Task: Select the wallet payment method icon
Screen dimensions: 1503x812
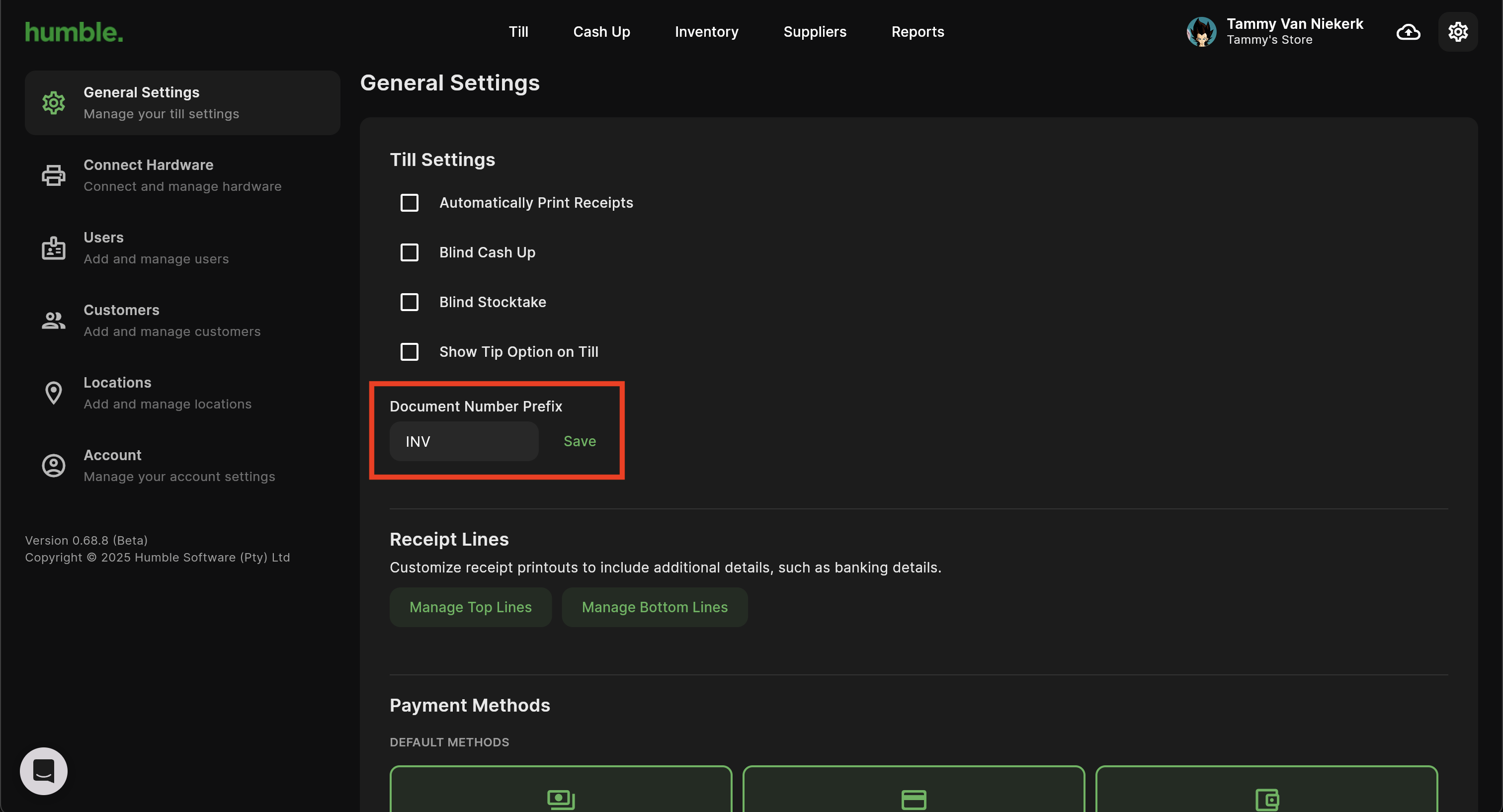Action: [x=1267, y=799]
